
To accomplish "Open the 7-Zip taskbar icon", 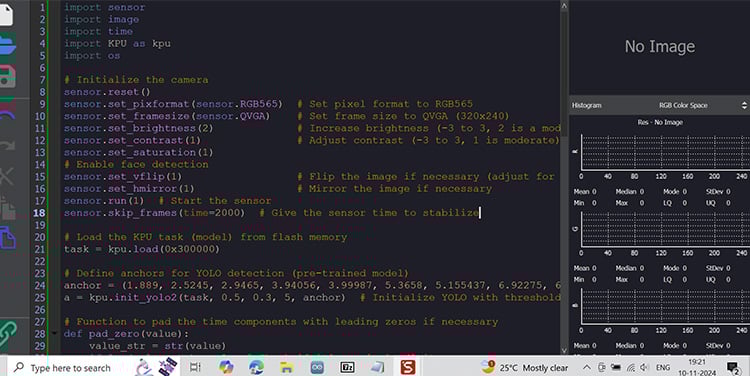I will click(347, 367).
